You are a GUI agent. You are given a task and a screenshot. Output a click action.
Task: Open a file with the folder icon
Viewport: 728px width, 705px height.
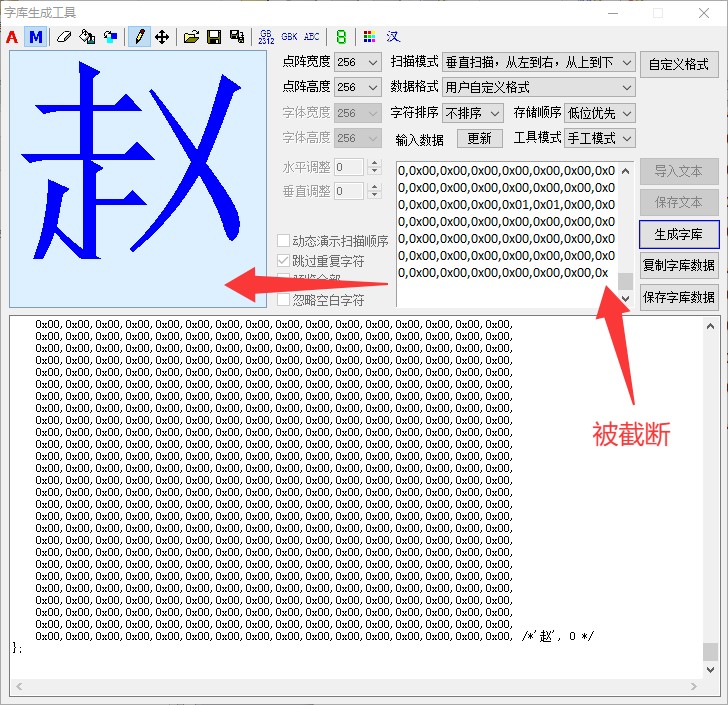(191, 37)
